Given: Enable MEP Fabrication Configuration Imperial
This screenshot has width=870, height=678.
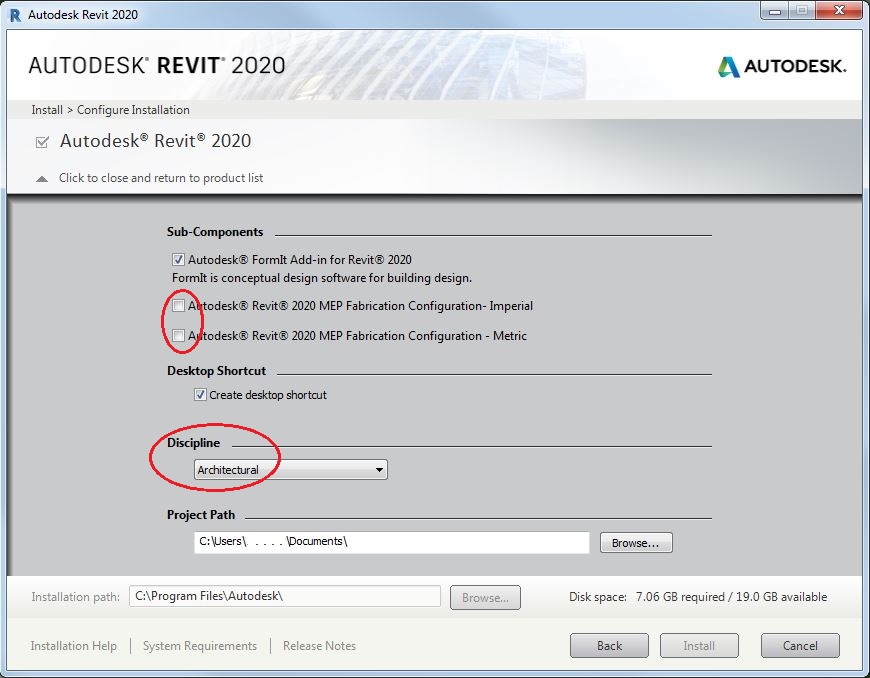Looking at the screenshot, I should pos(179,305).
